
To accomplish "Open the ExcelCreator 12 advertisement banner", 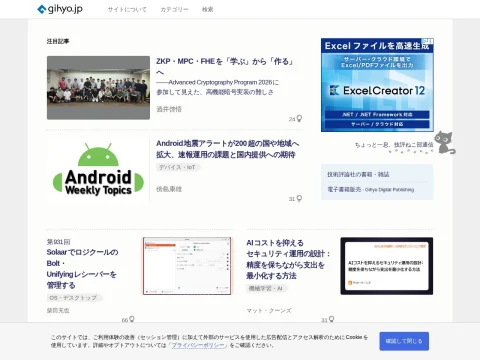I will click(x=377, y=85).
